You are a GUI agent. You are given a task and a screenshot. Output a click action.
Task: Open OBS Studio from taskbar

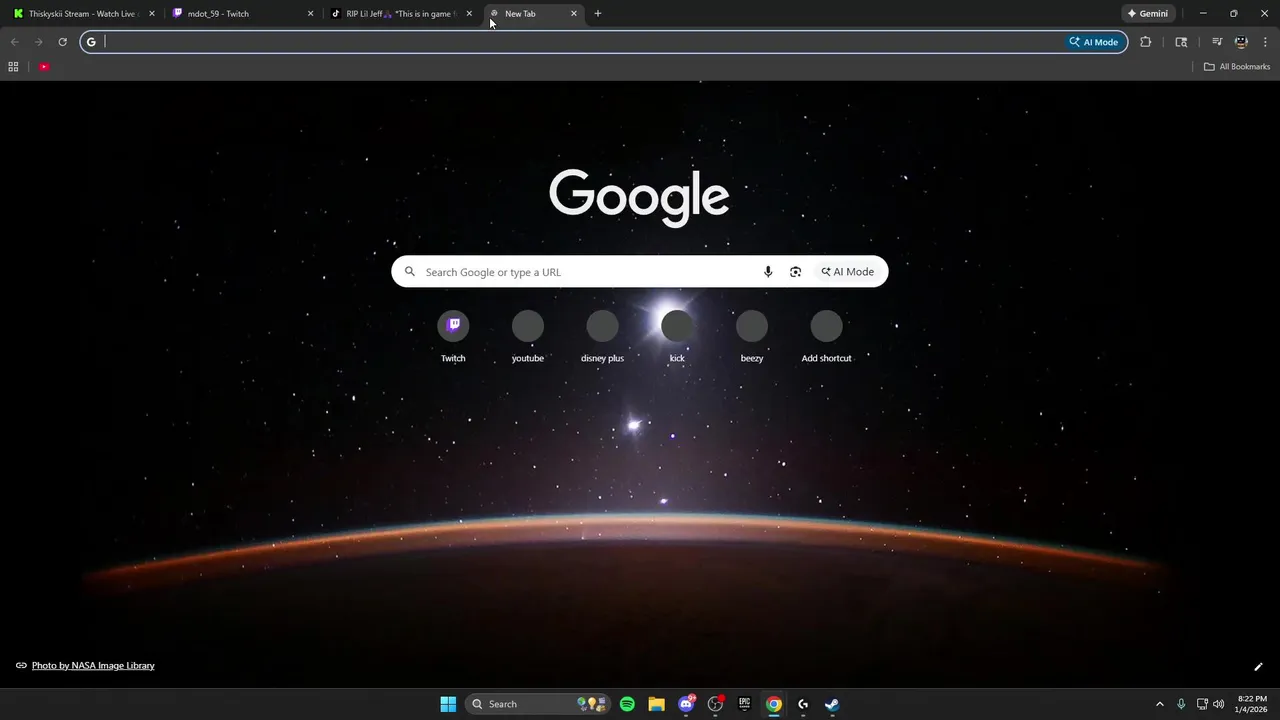(715, 704)
